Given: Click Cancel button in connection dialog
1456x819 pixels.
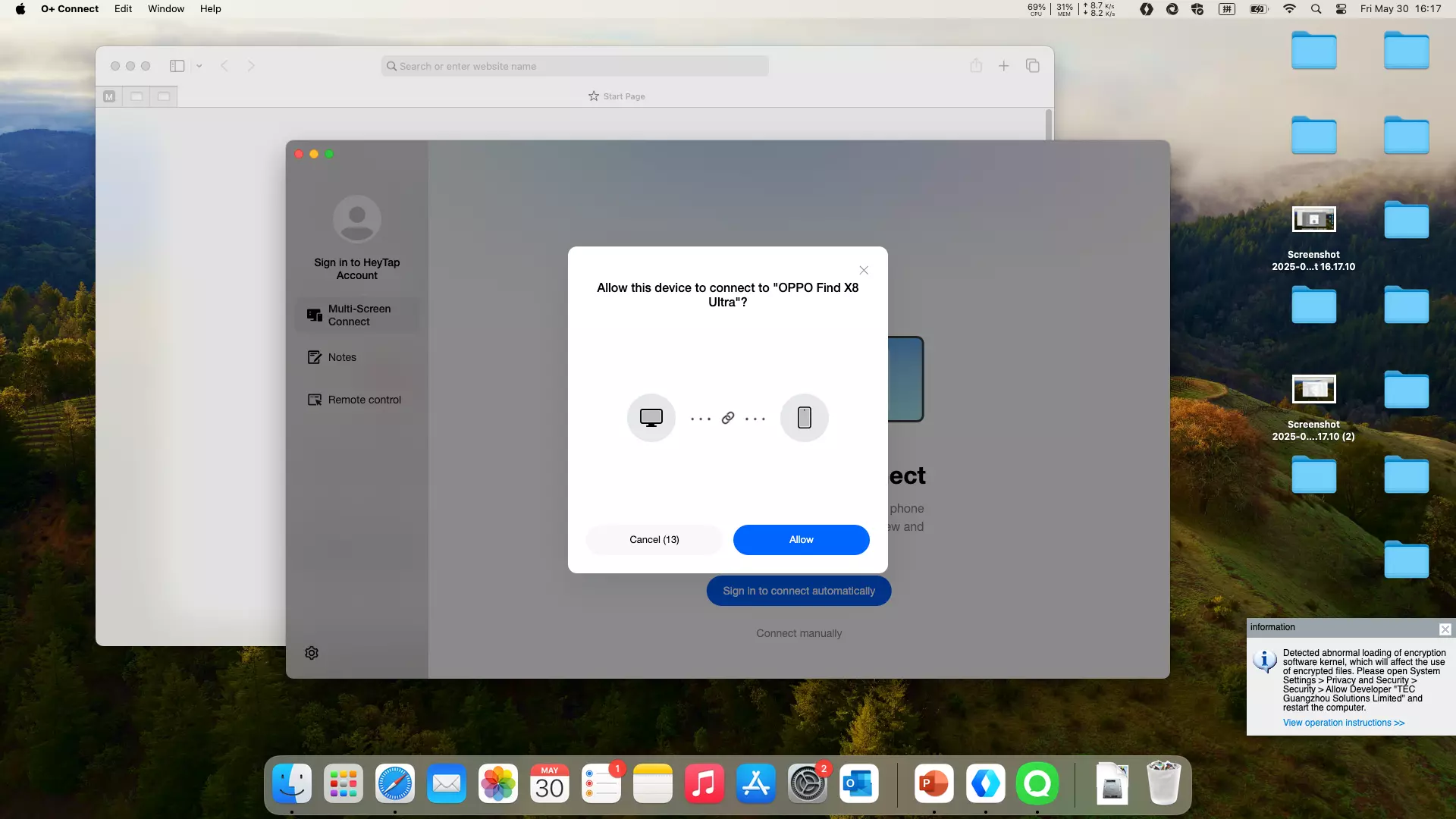Looking at the screenshot, I should click(x=654, y=540).
